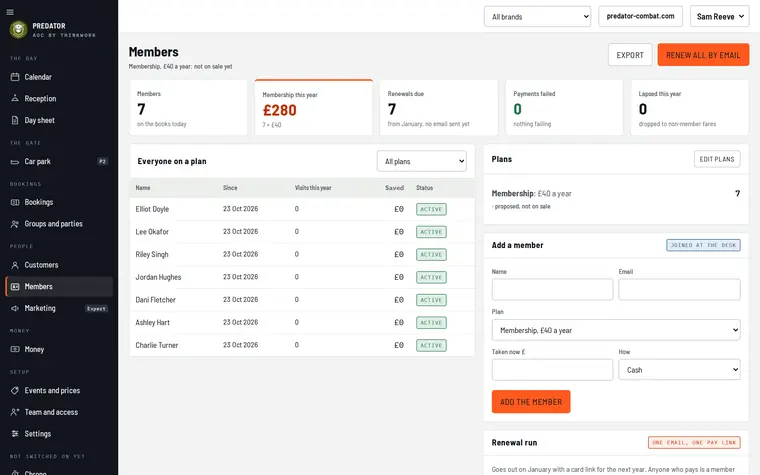The width and height of the screenshot is (760, 475).
Task: Click the Money sidebar icon
Action: [x=15, y=349]
